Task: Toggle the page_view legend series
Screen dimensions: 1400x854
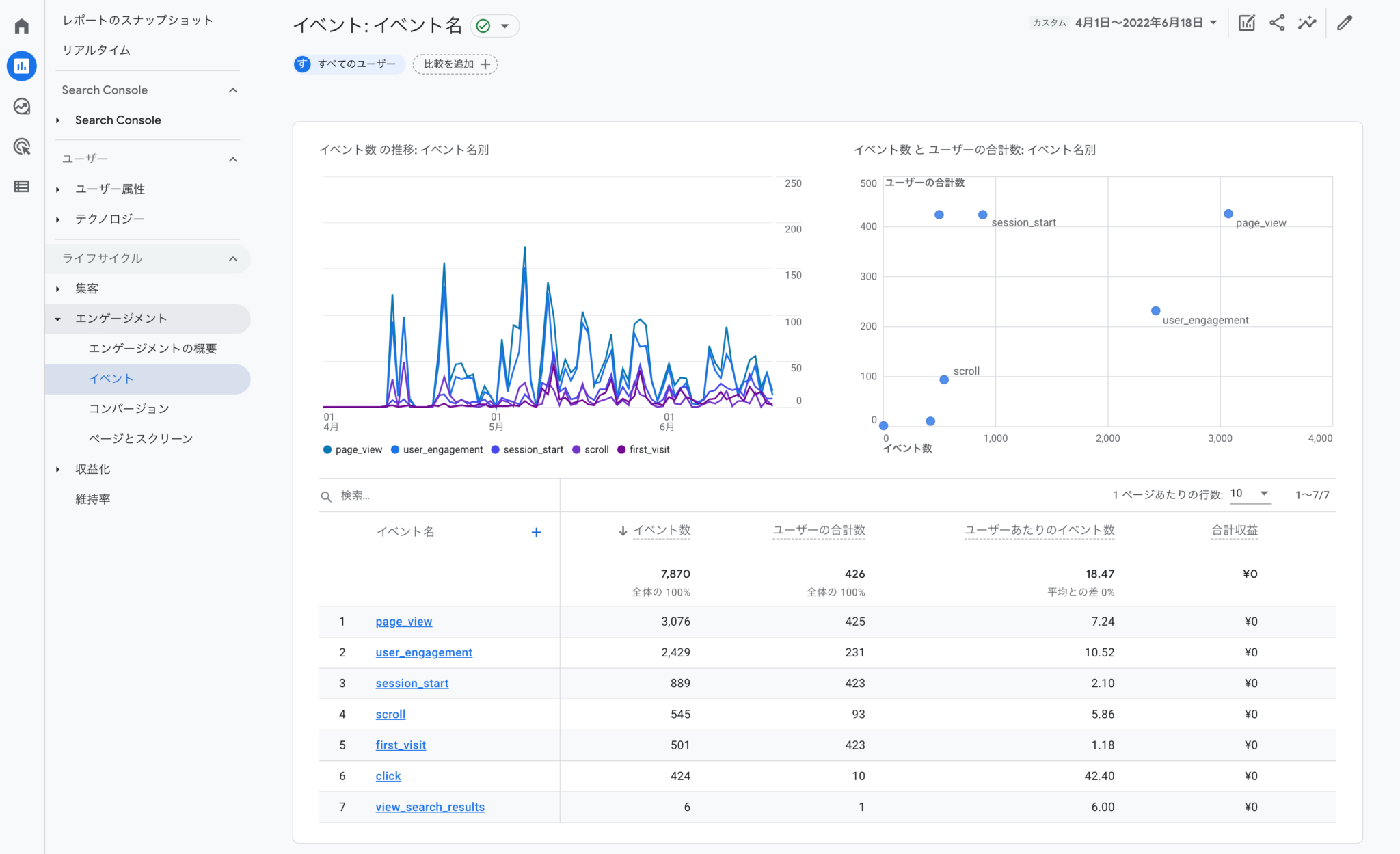Action: coord(353,449)
